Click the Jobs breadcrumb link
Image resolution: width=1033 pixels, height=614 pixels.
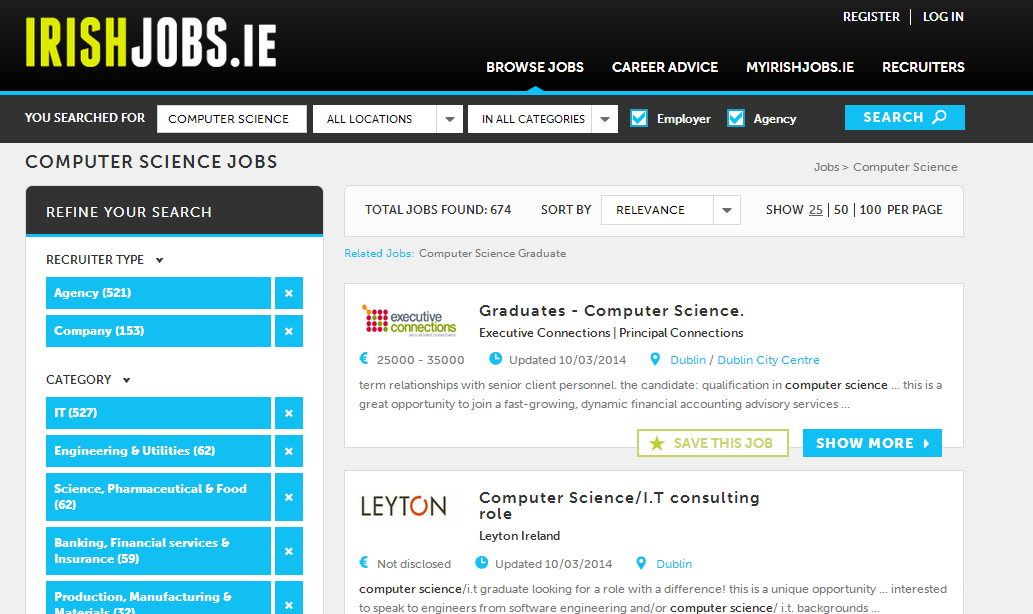826,167
